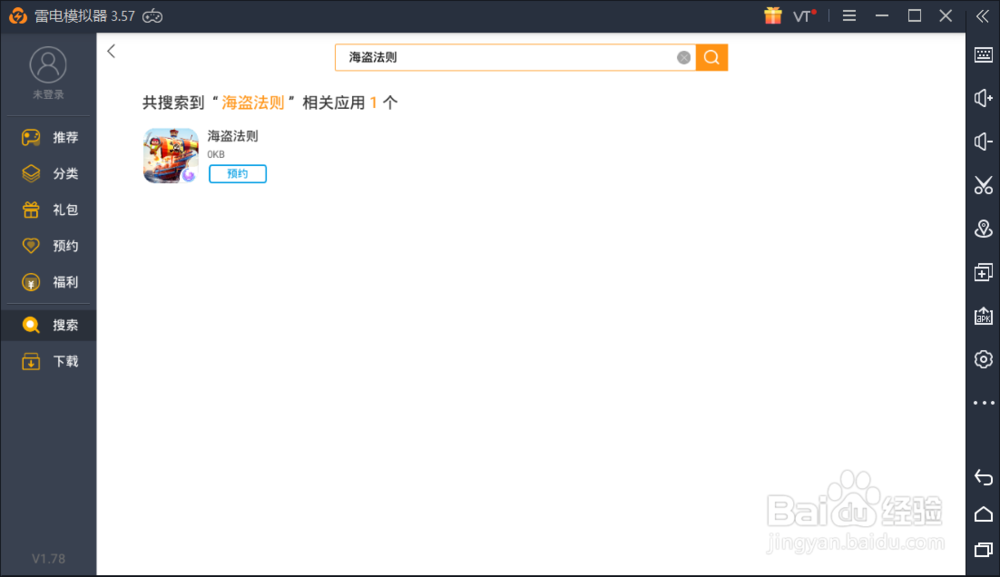This screenshot has height=577, width=1000.
Task: Open the 福利 benefits section
Action: (x=49, y=282)
